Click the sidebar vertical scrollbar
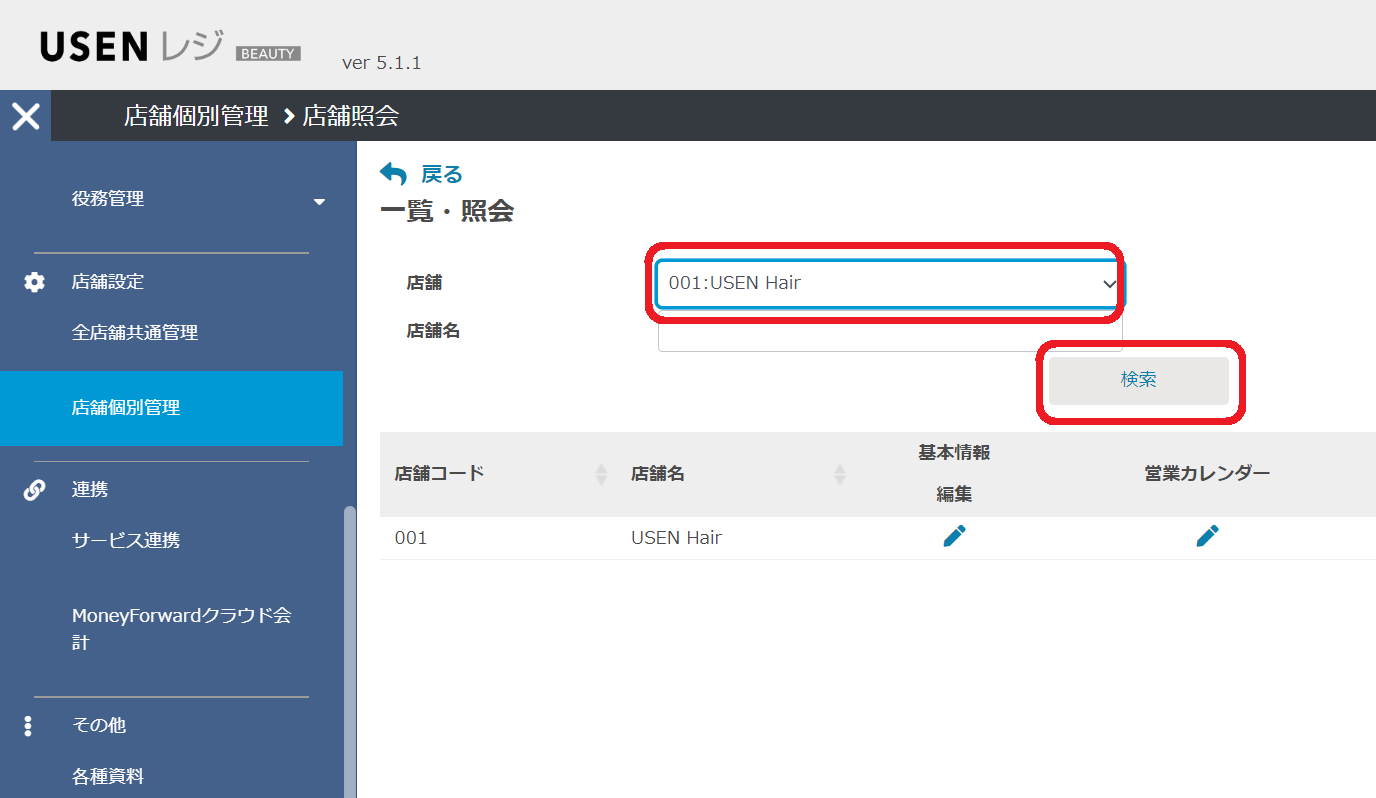1376x798 pixels. click(x=349, y=650)
